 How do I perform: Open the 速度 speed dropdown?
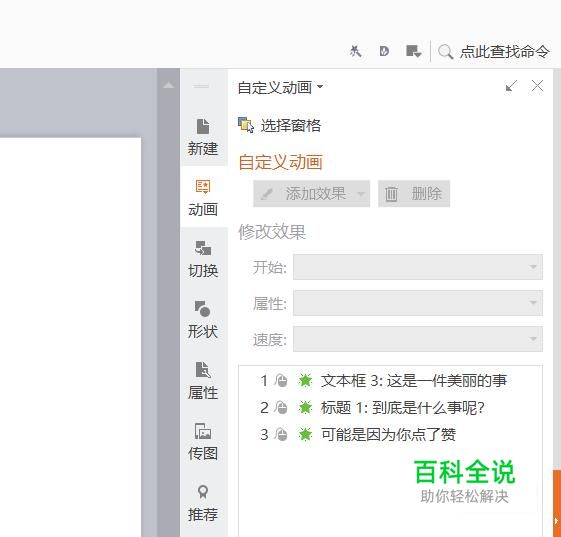[418, 339]
